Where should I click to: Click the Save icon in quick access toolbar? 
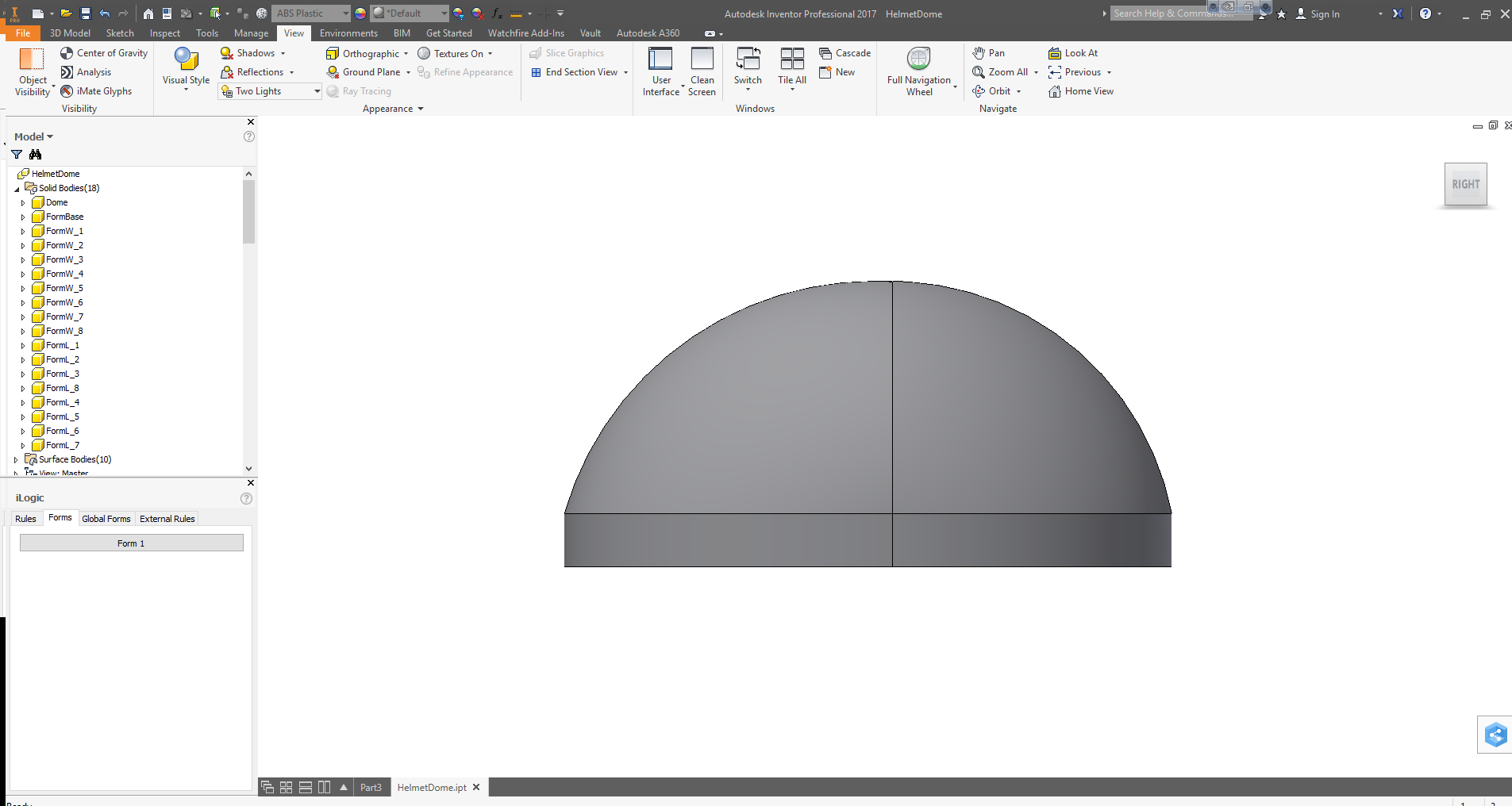click(x=86, y=13)
